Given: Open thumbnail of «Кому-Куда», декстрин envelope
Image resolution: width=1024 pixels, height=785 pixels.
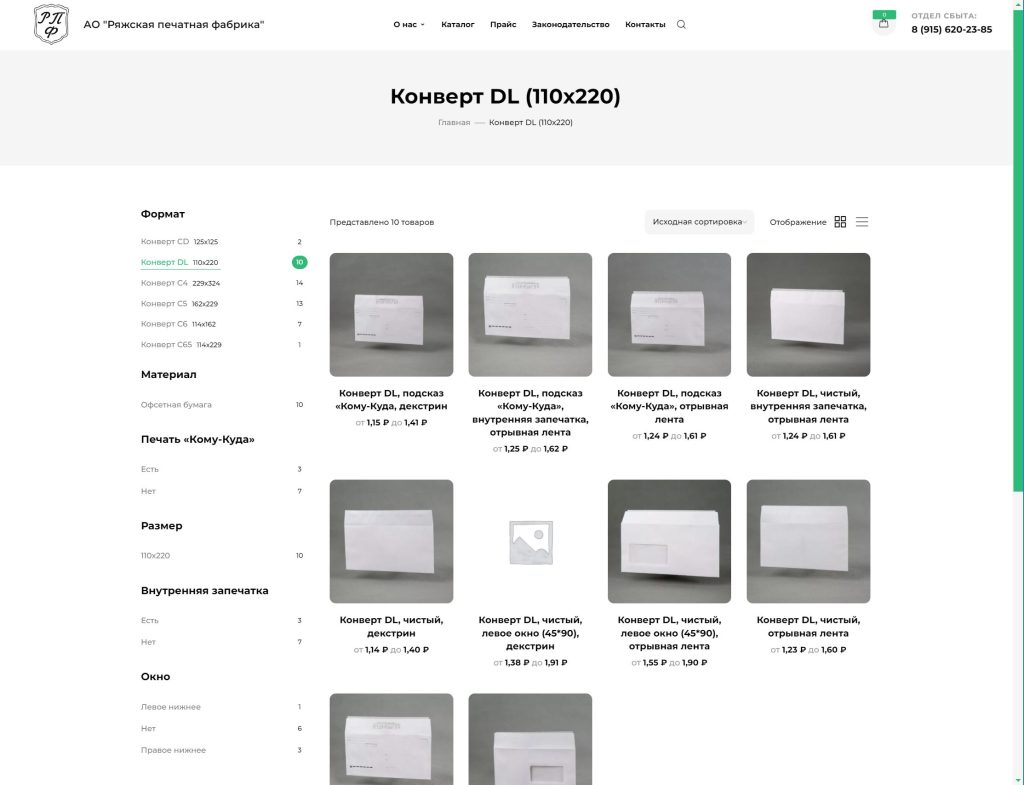Looking at the screenshot, I should tap(391, 315).
